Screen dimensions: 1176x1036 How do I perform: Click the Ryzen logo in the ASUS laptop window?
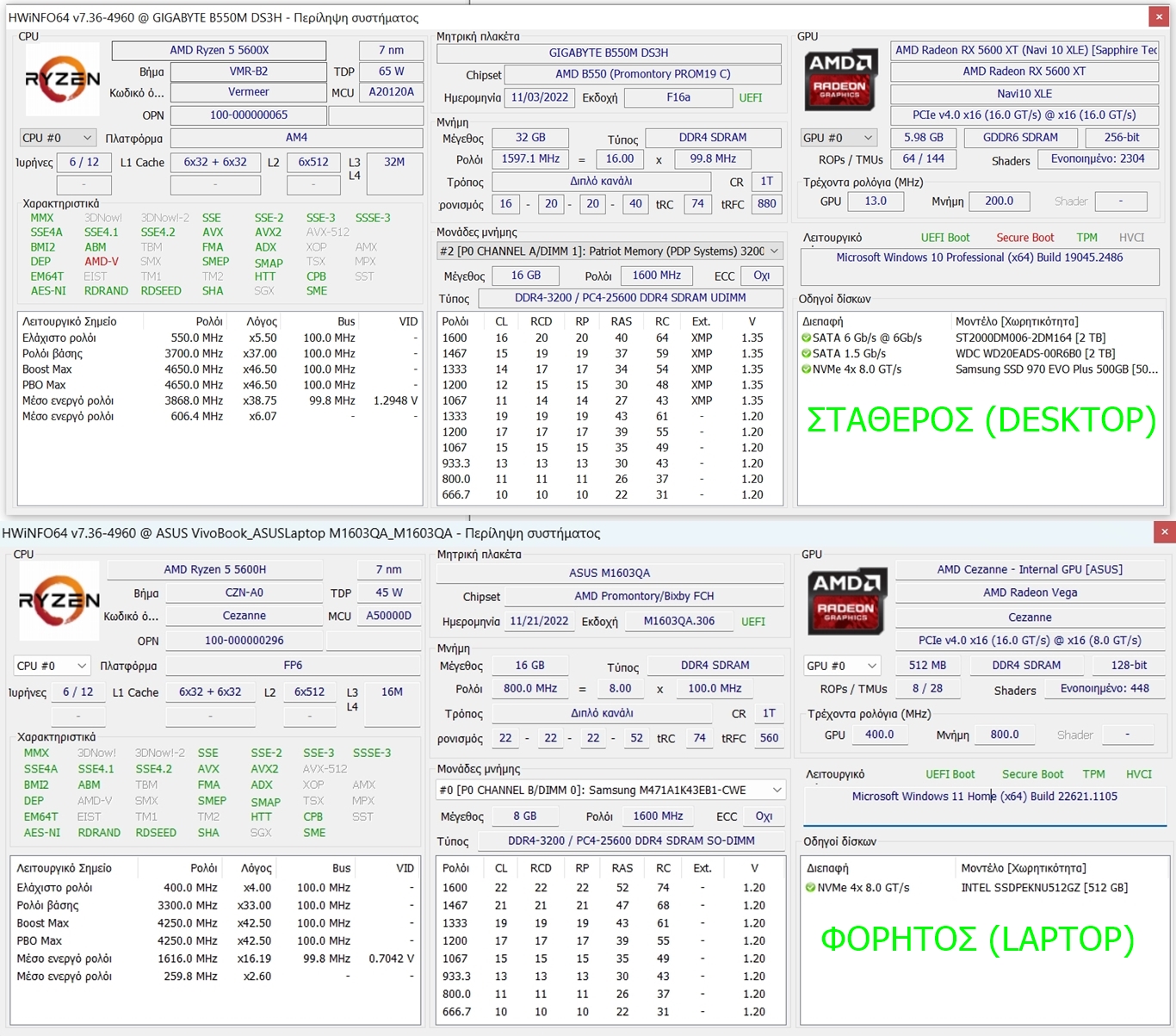coord(59,600)
